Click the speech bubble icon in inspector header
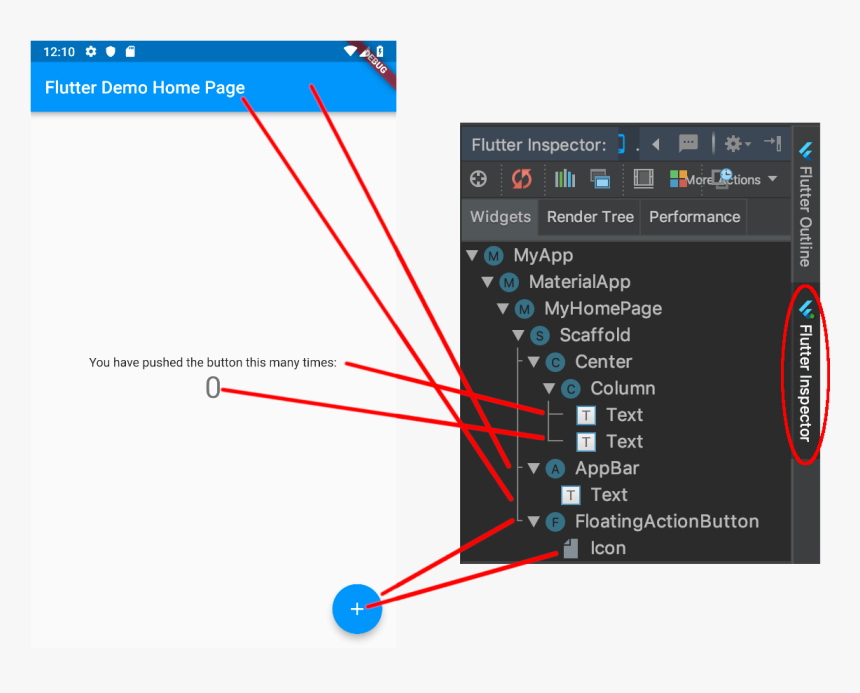 [688, 144]
